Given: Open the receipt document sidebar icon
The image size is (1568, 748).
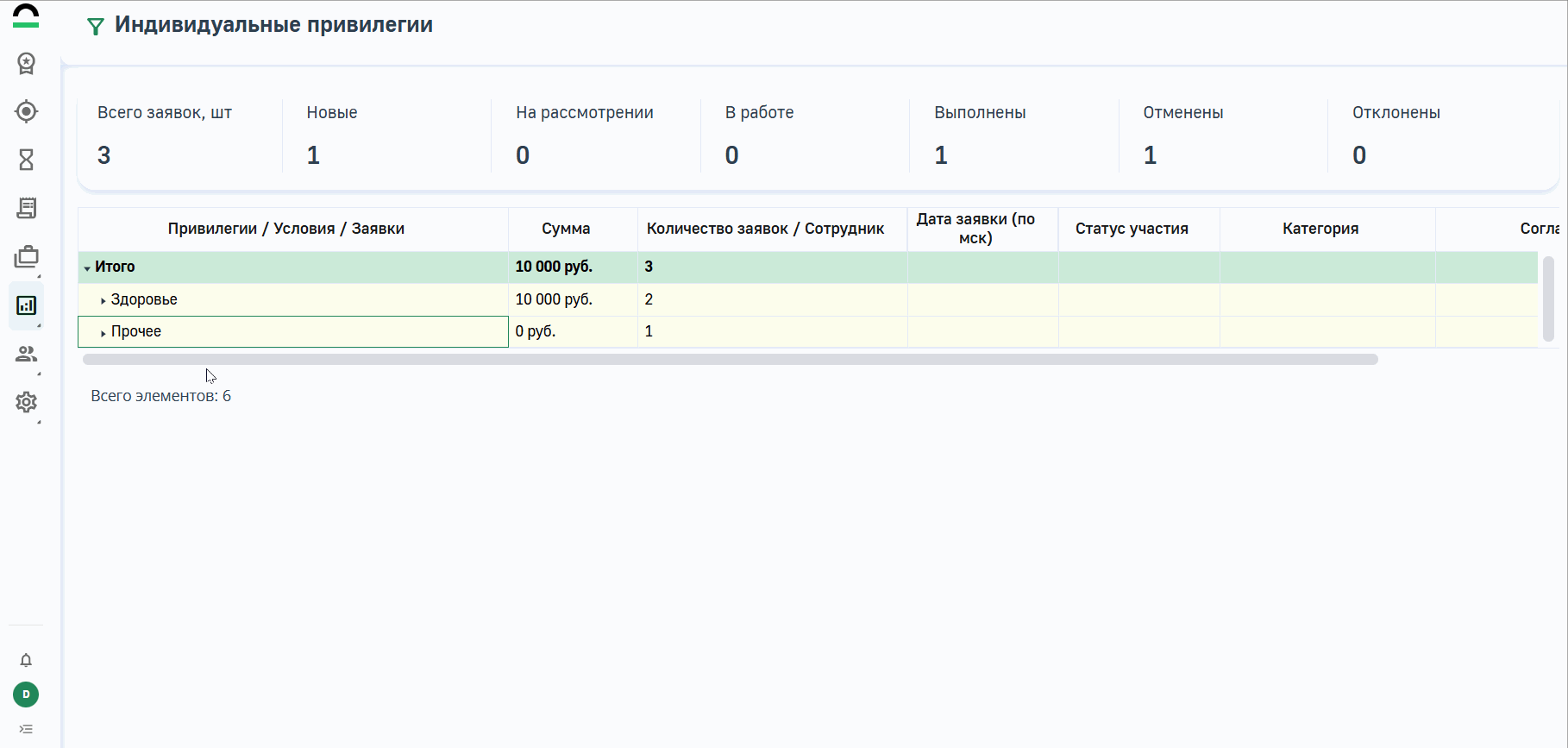Looking at the screenshot, I should pyautogui.click(x=26, y=208).
